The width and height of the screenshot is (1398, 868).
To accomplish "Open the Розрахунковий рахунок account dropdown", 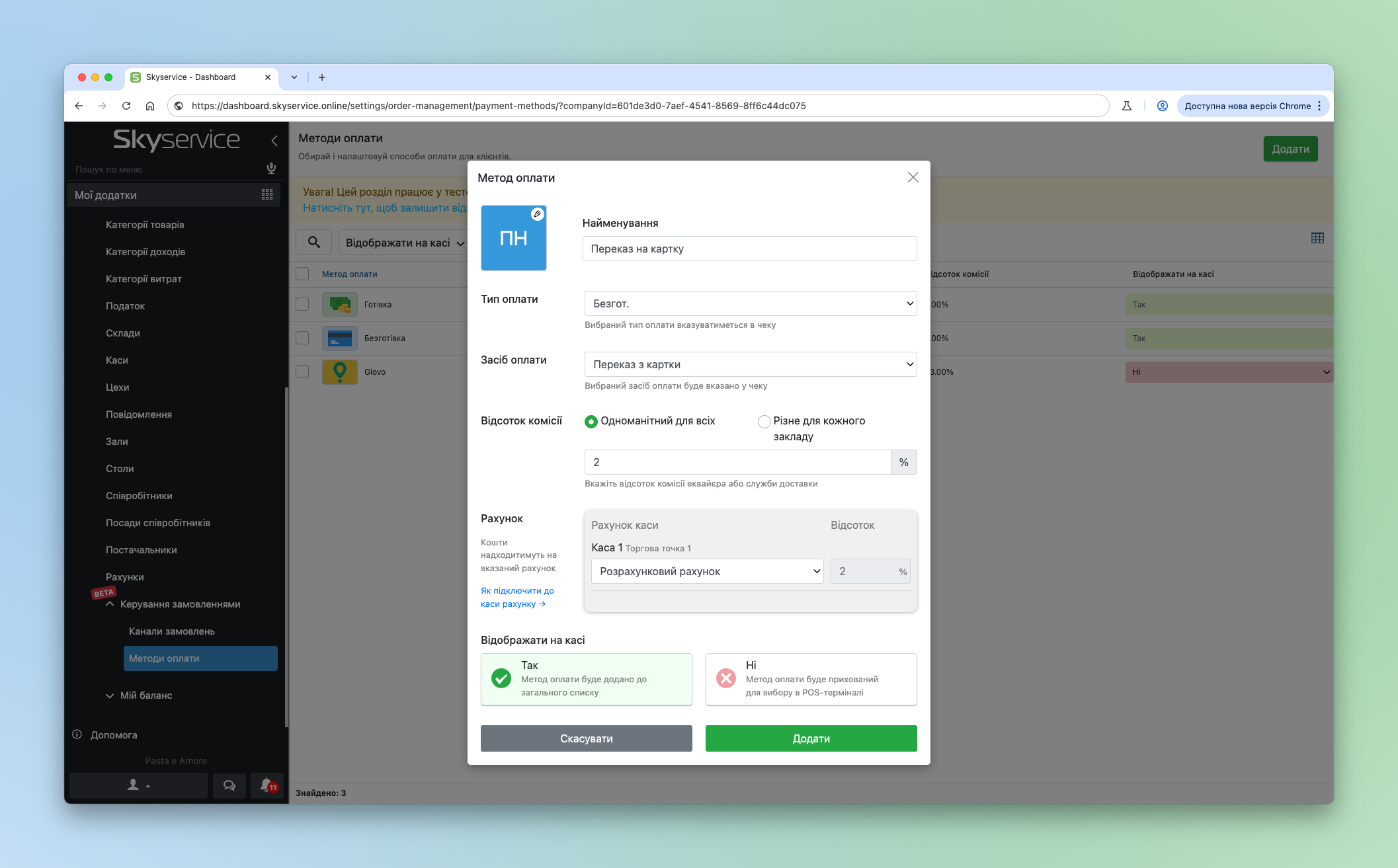I will pyautogui.click(x=706, y=571).
